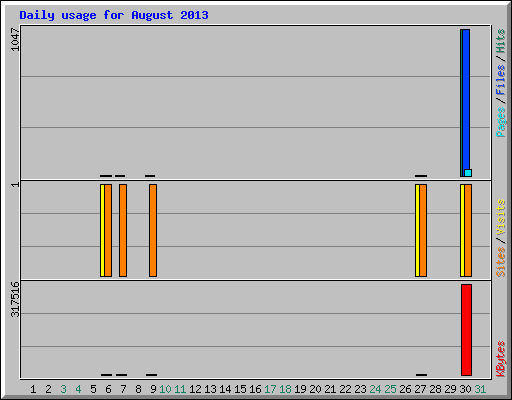Click the 1047 axis value
Screen dimensions: 512x400
[15, 39]
